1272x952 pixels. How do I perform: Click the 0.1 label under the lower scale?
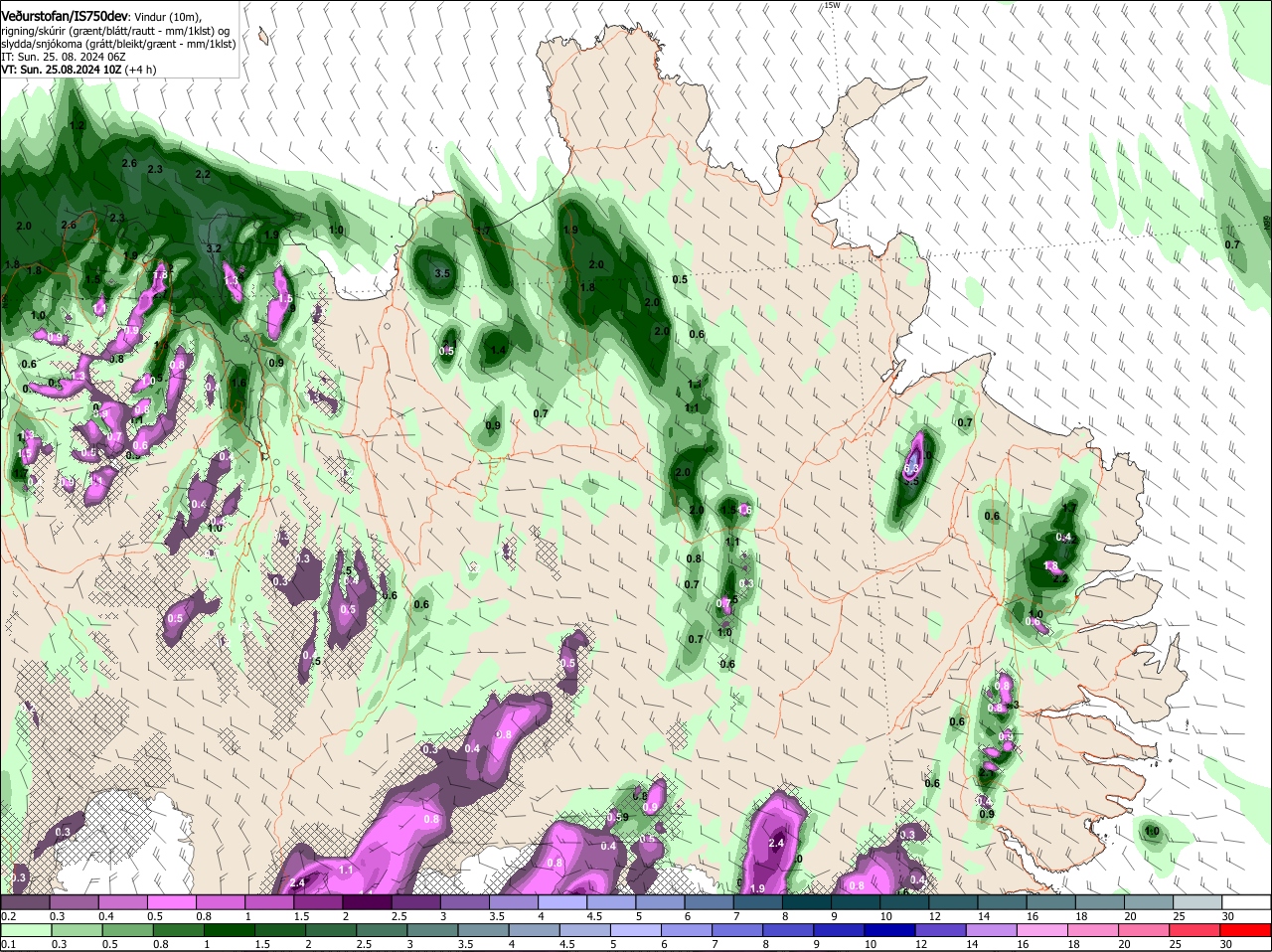8,945
